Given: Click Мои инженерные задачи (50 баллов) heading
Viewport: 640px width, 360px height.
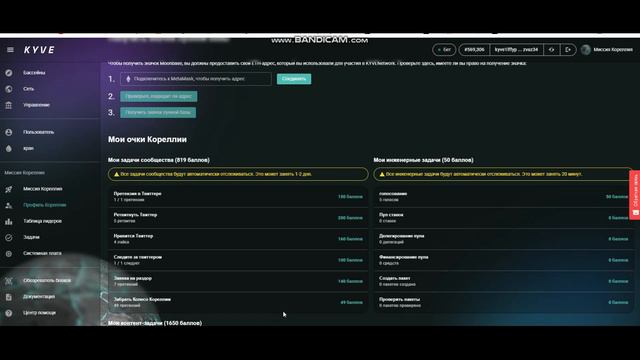Looking at the screenshot, I should [424, 160].
